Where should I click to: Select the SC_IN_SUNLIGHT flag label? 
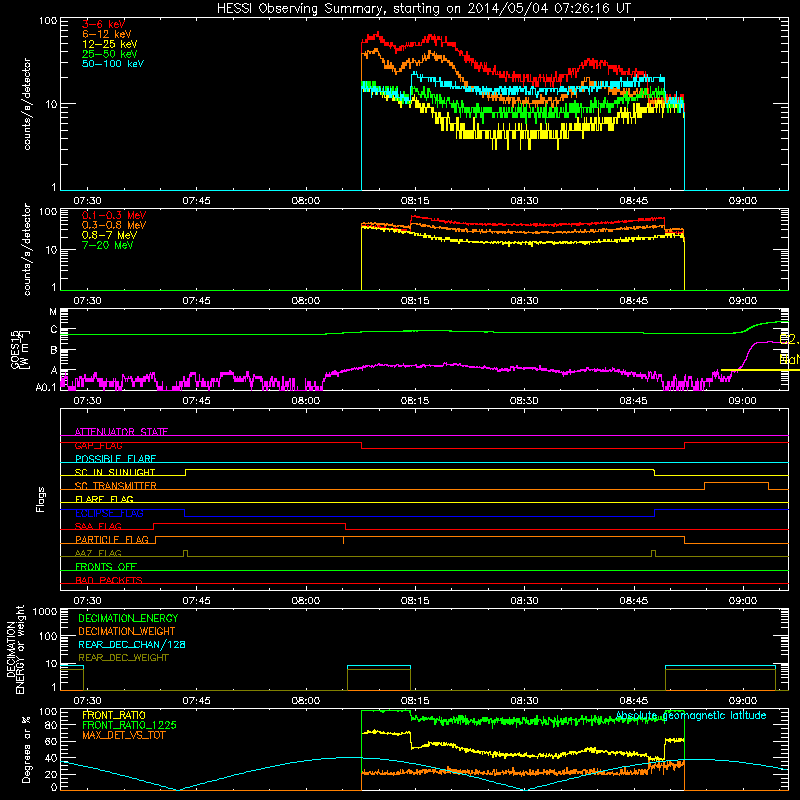pos(115,472)
